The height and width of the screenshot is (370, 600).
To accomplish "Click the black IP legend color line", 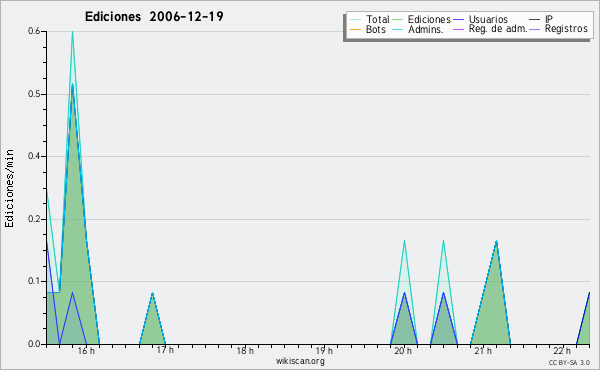I will [x=535, y=20].
